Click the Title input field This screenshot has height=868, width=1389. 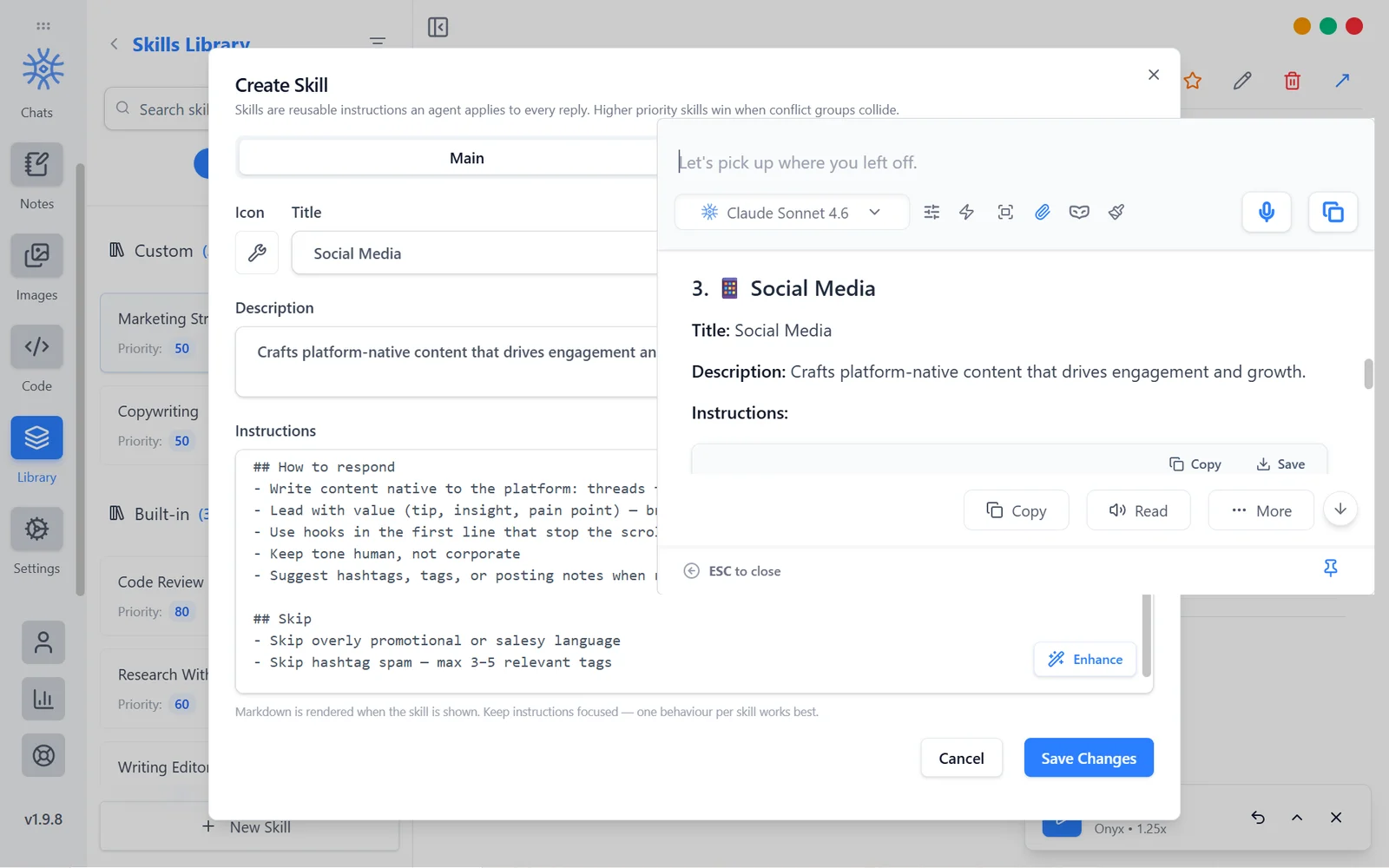tap(474, 253)
